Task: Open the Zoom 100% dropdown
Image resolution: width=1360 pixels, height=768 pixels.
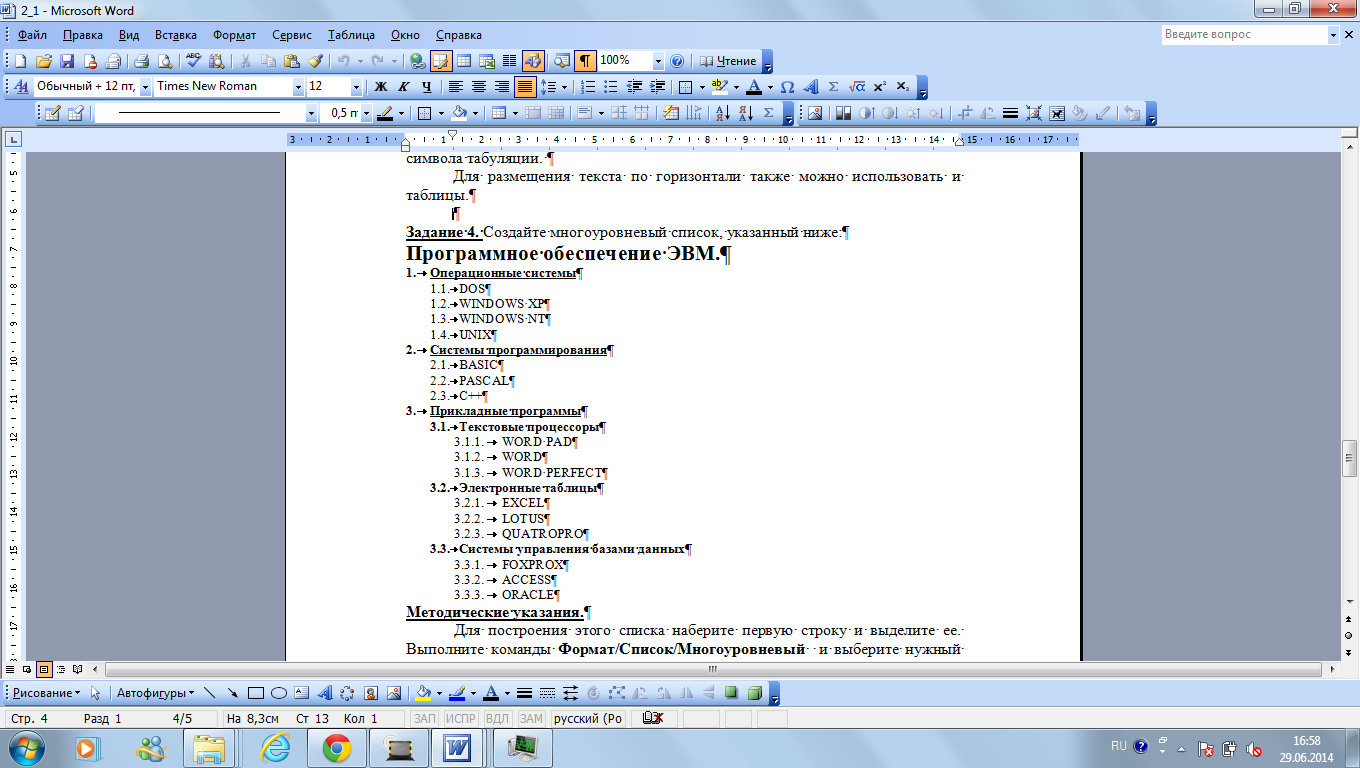Action: [657, 61]
